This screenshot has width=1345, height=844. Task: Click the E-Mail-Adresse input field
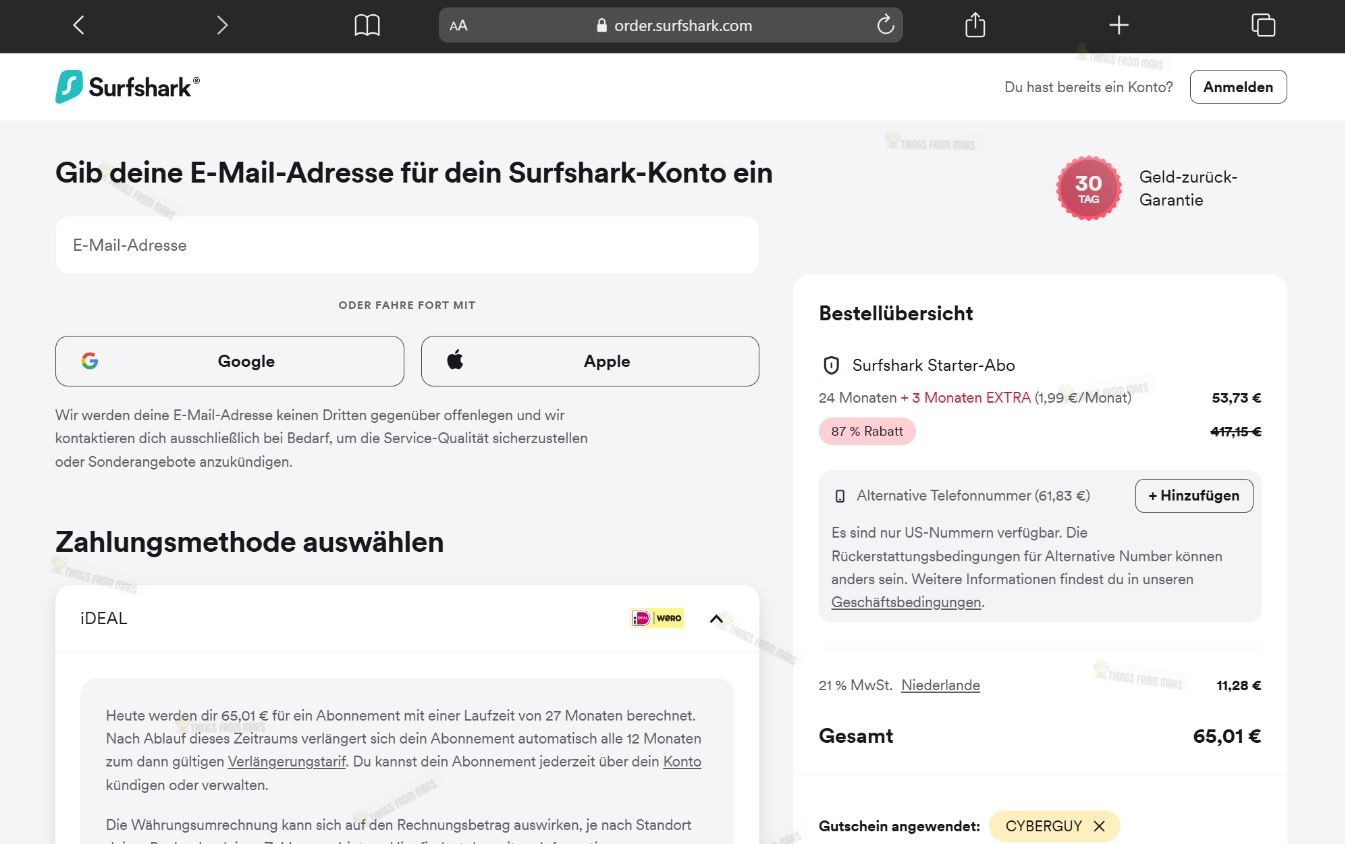pyautogui.click(x=407, y=245)
